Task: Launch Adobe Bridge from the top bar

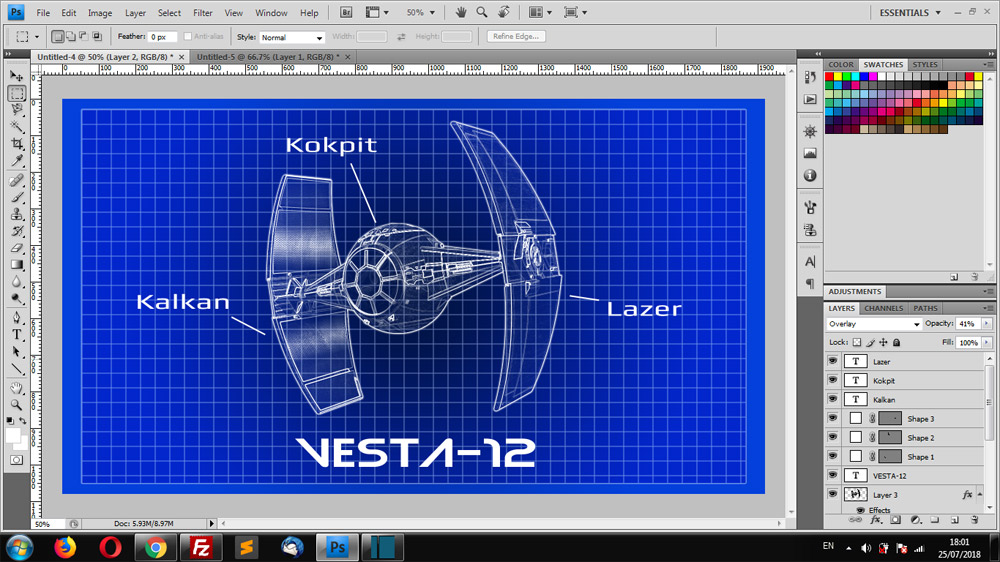Action: [x=346, y=12]
